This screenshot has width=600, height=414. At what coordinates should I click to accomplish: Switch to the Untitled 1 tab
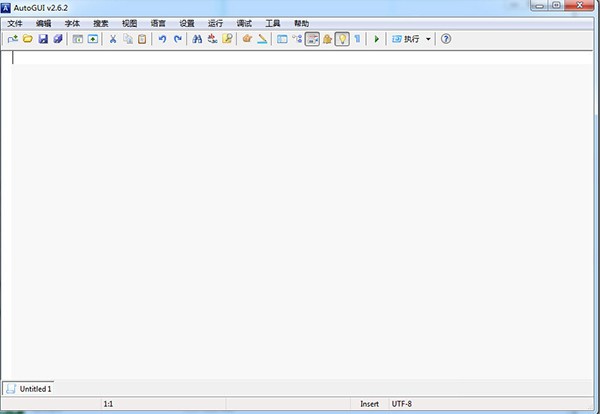click(x=29, y=387)
